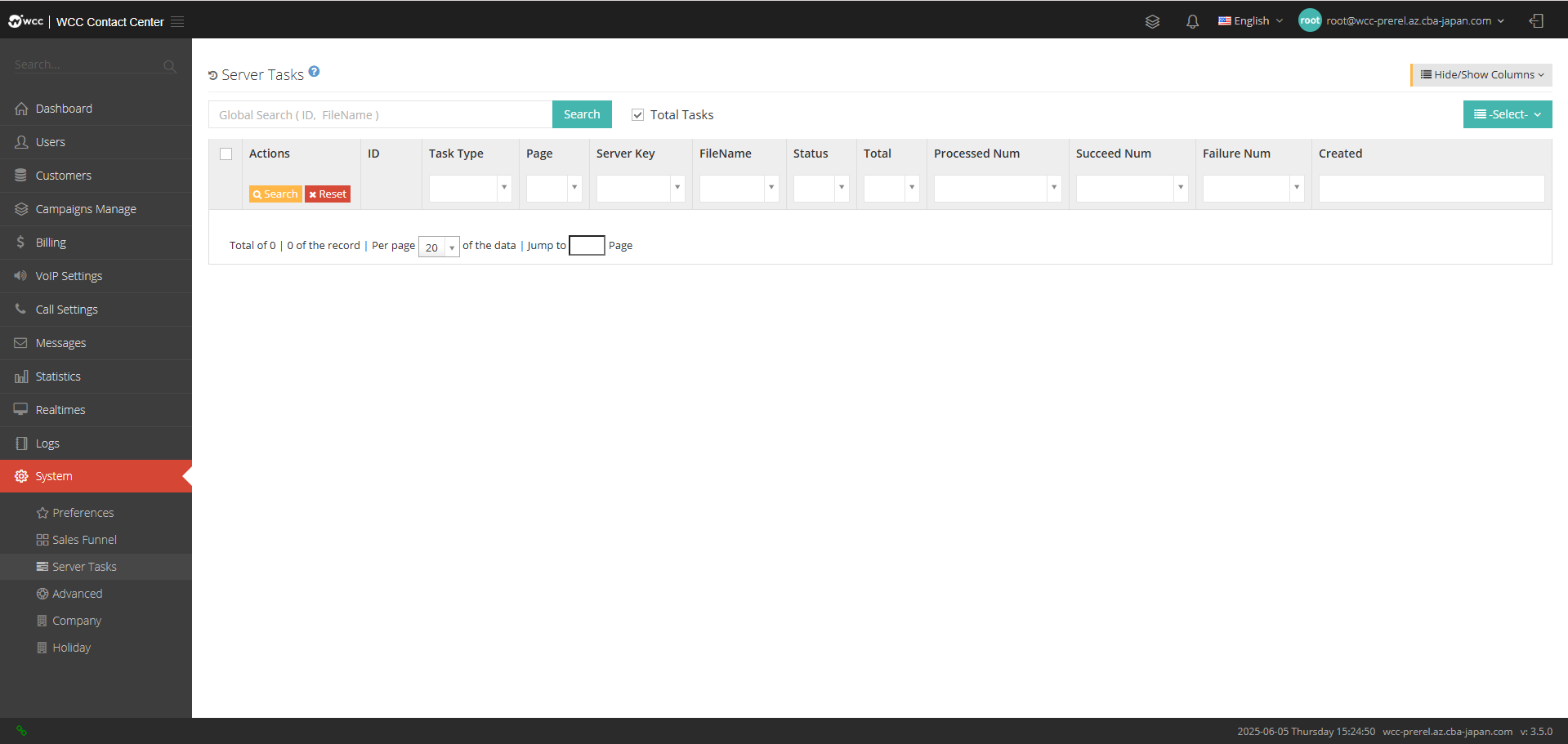
Task: Open the Page filter dropdown
Action: pos(554,188)
